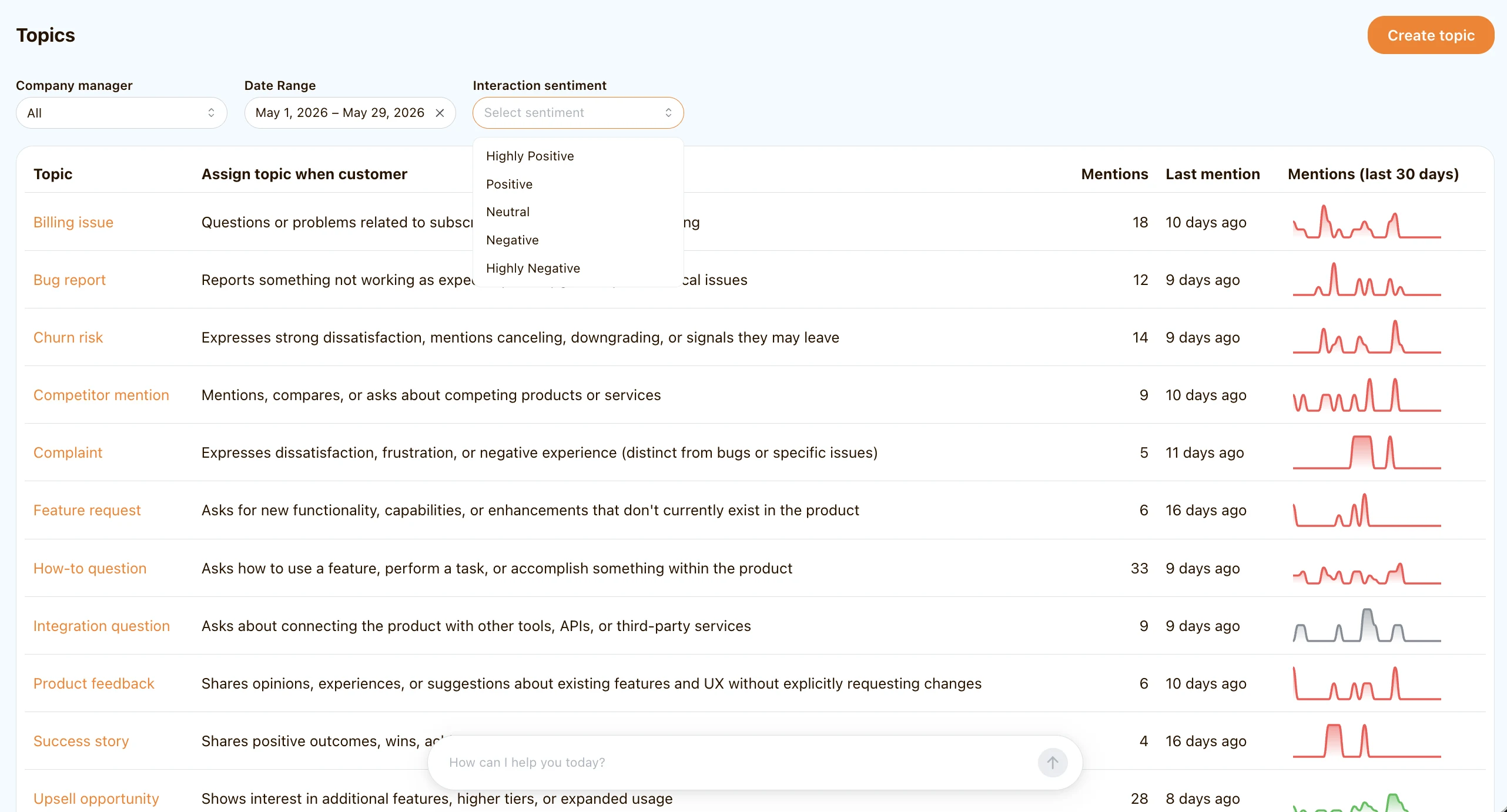
Task: Click the Product feedback description text
Action: tap(591, 683)
